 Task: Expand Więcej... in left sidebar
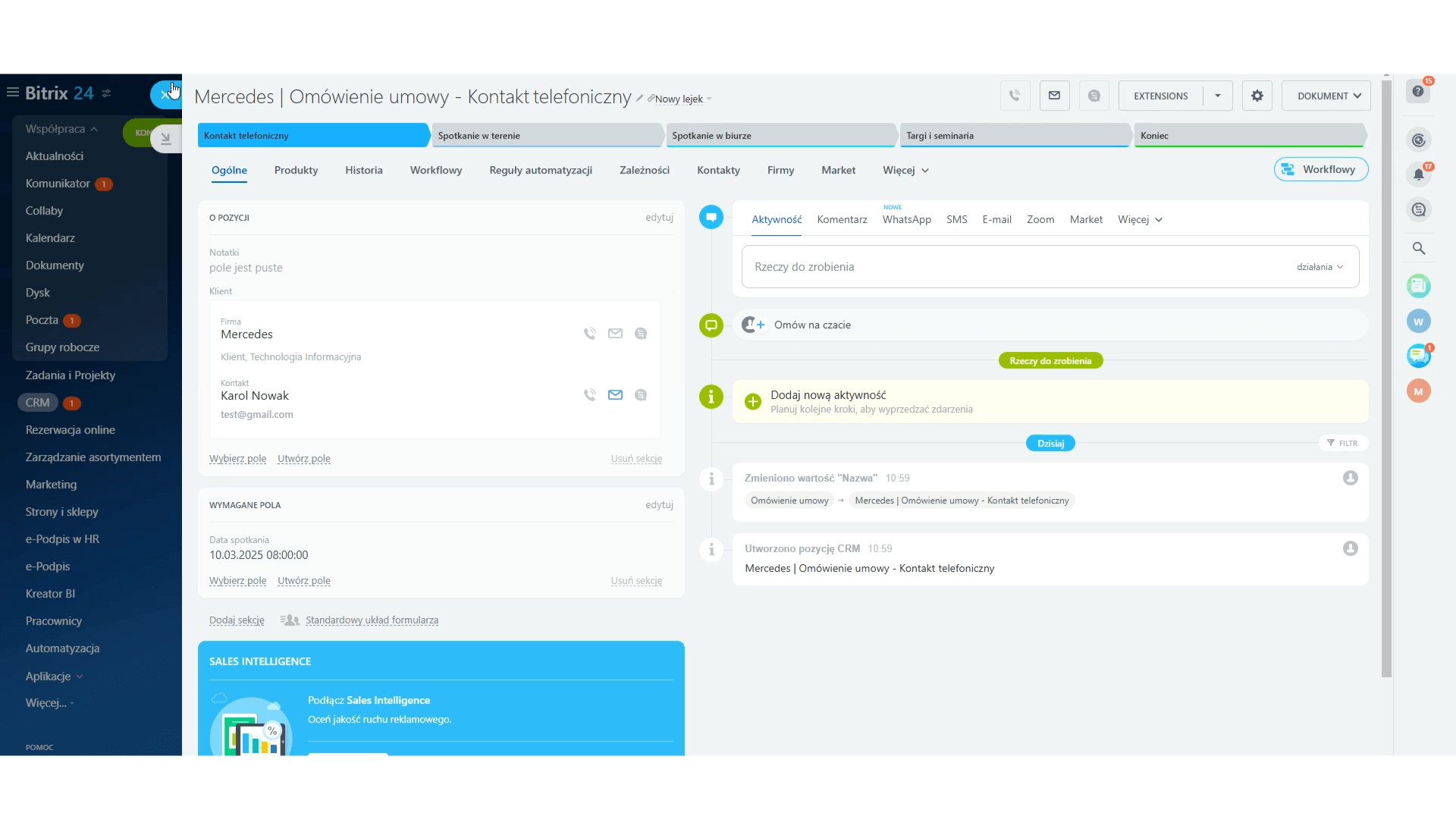50,704
